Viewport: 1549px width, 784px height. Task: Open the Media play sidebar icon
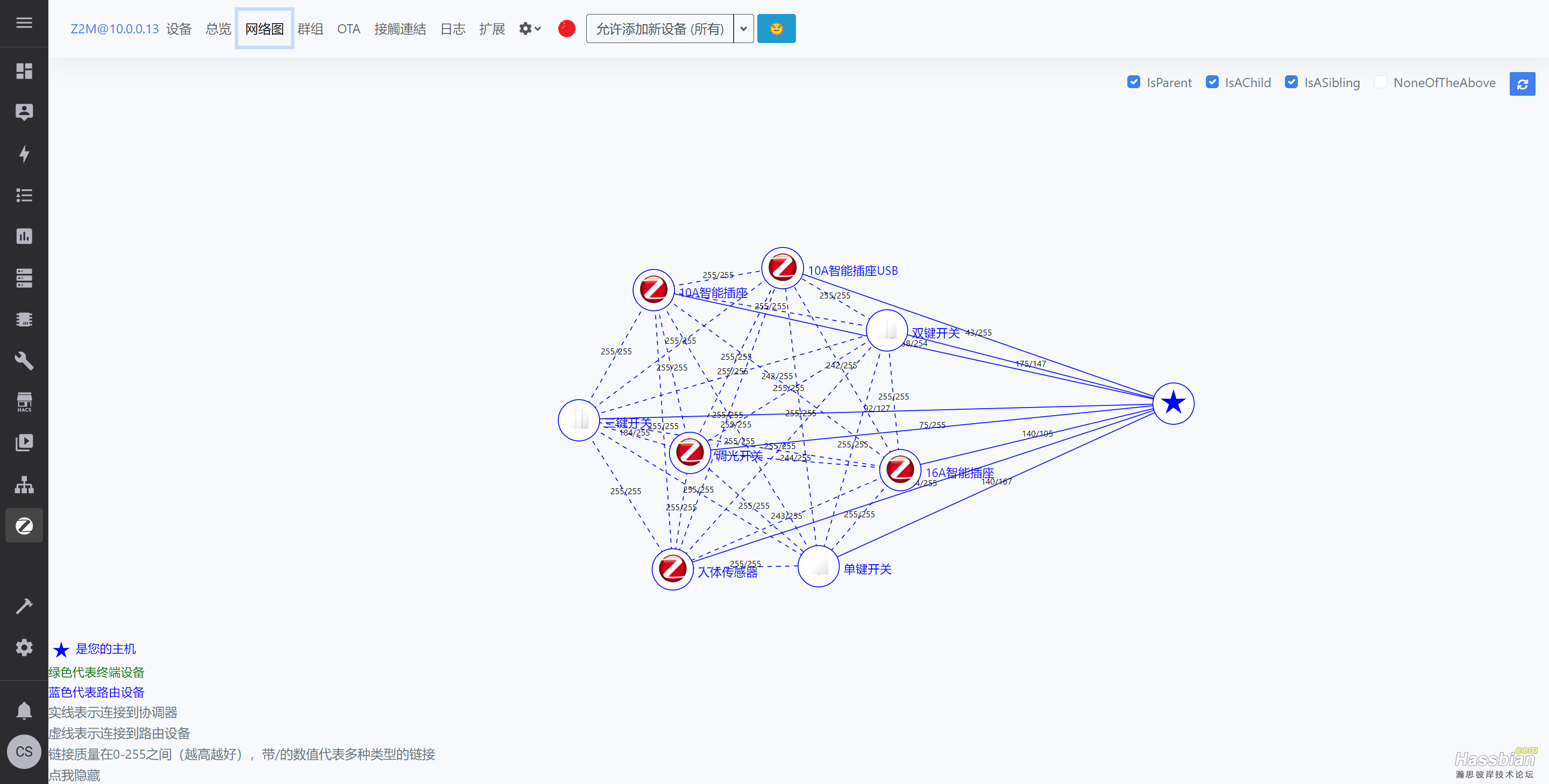[x=24, y=443]
